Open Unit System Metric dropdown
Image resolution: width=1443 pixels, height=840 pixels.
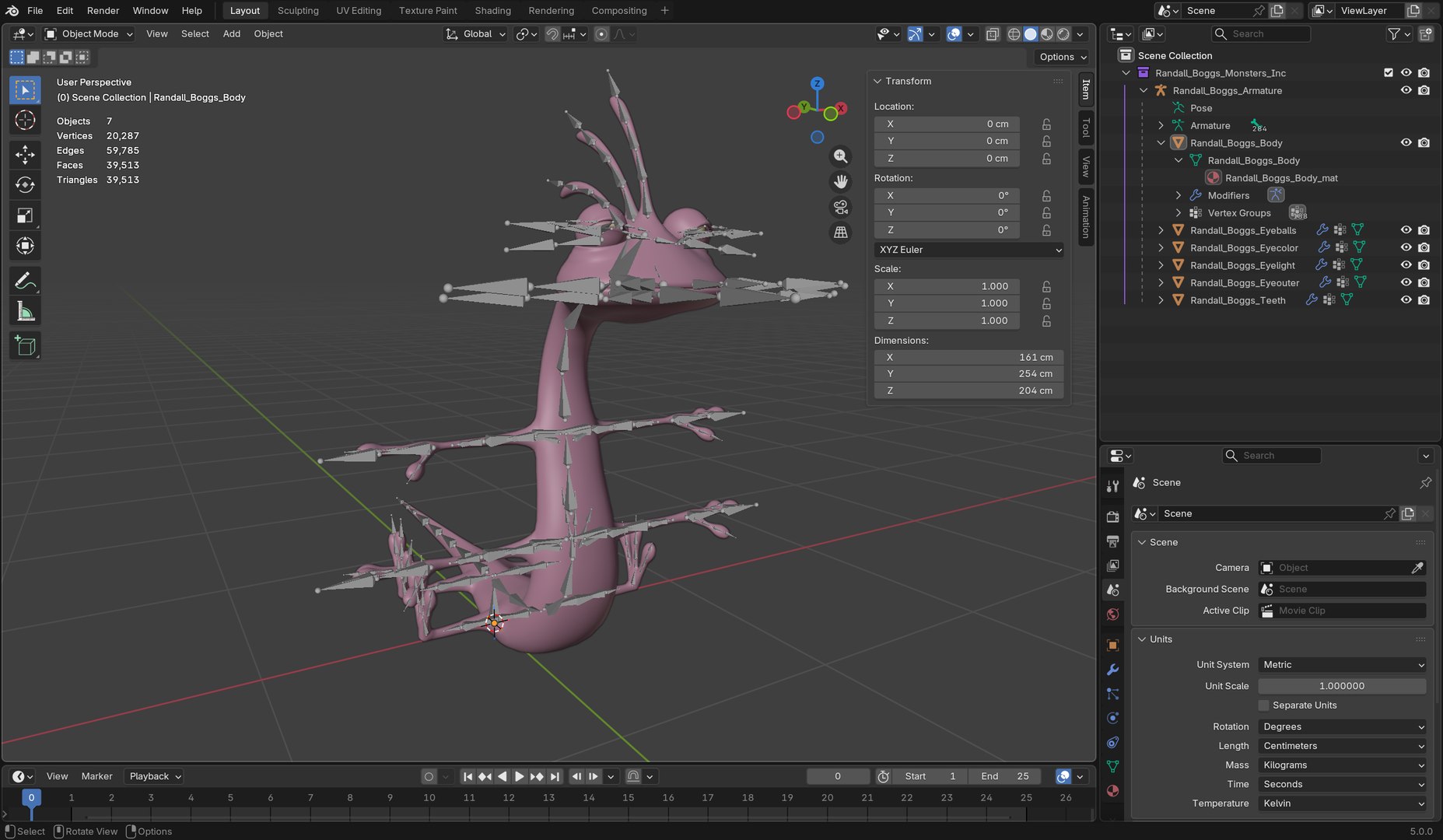[1342, 665]
